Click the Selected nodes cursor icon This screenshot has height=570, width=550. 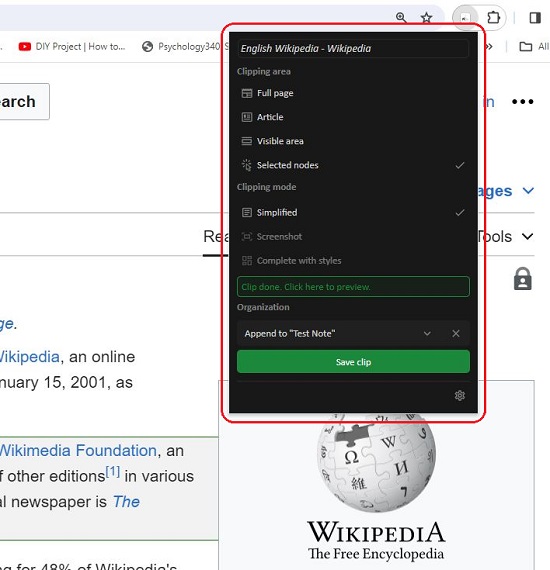[247, 165]
